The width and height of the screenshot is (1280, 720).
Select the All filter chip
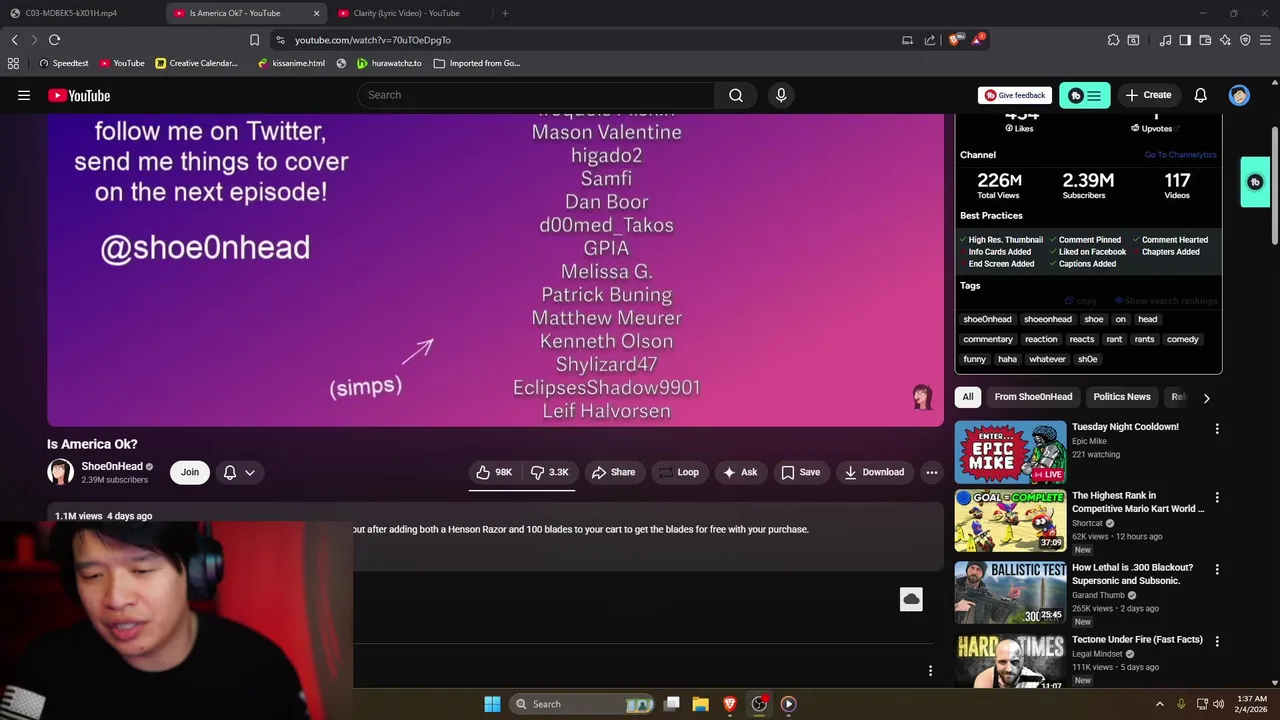click(968, 397)
